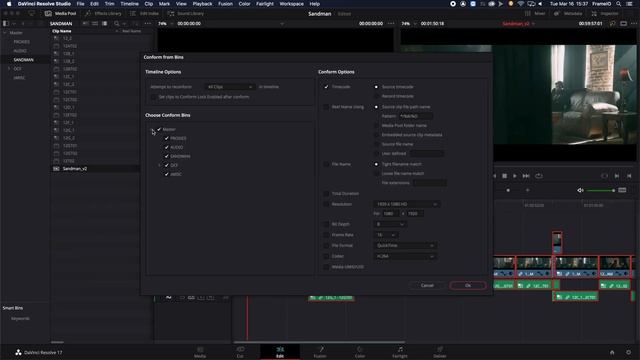Open project settings gear icon
The width and height of the screenshot is (640, 360).
click(x=629, y=352)
